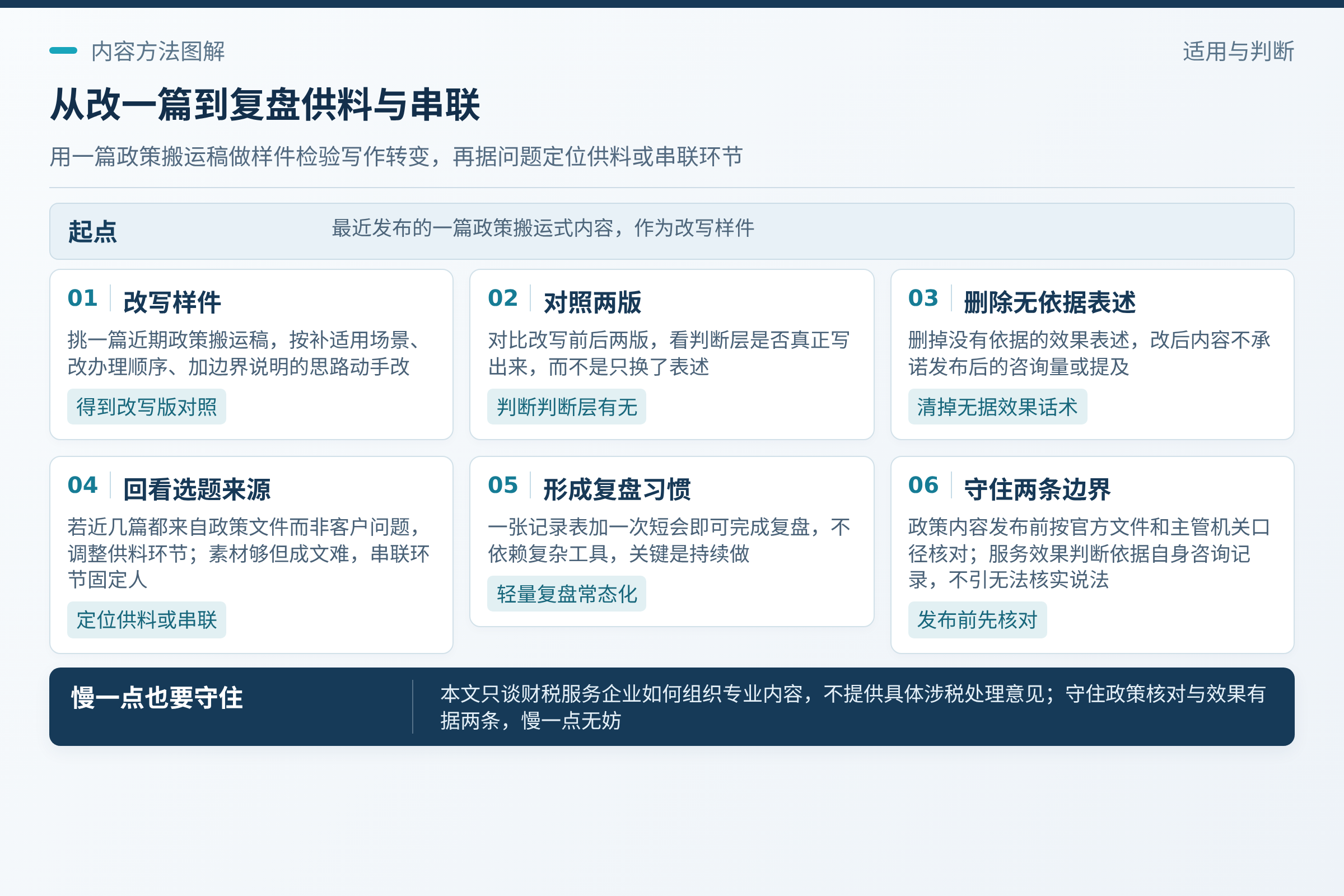Click description starting 一张记录表加一次短会
The image size is (1344, 896).
click(x=669, y=540)
